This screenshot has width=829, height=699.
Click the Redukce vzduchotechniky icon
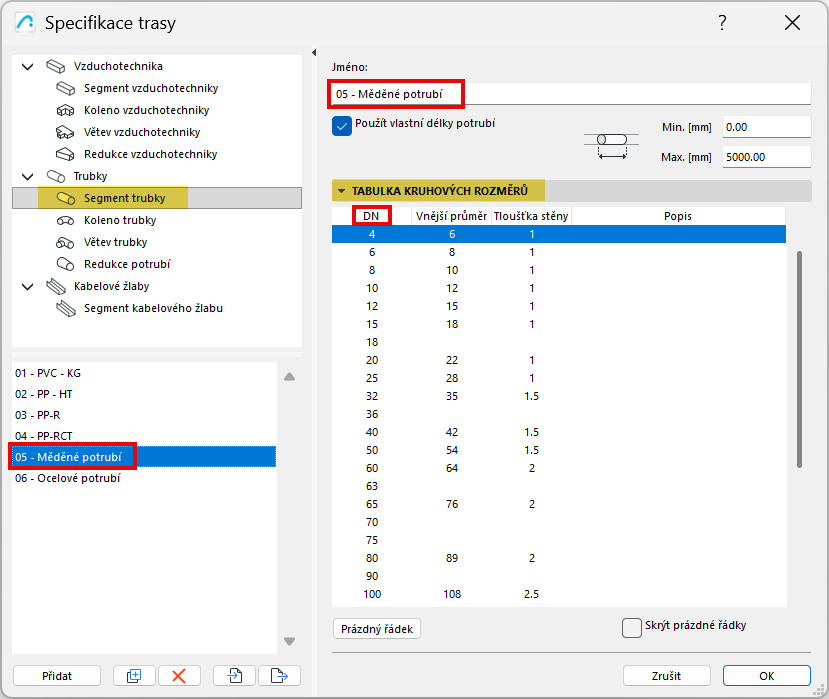pos(66,154)
